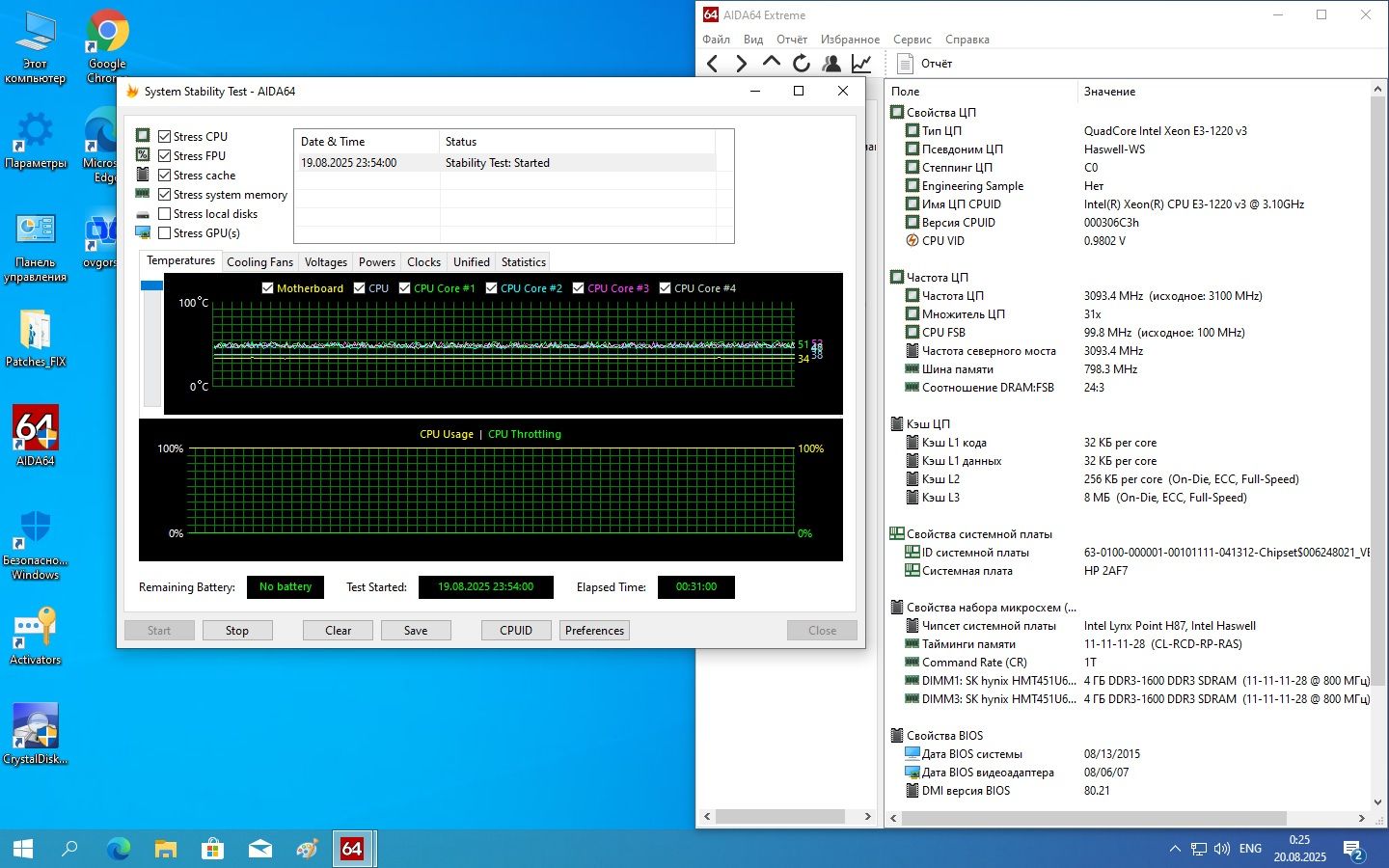This screenshot has width=1389, height=868.
Task: Open Параметры desktop icon
Action: pos(36,141)
